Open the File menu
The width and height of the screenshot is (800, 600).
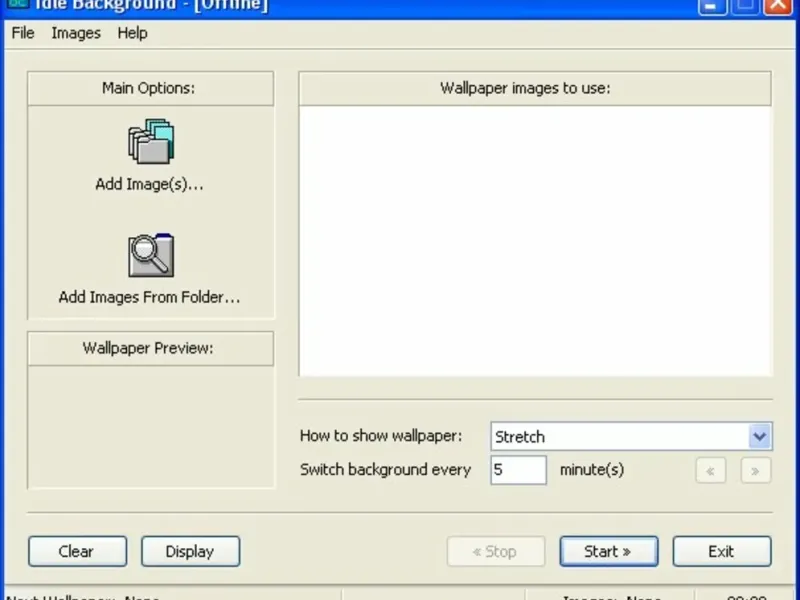point(23,33)
